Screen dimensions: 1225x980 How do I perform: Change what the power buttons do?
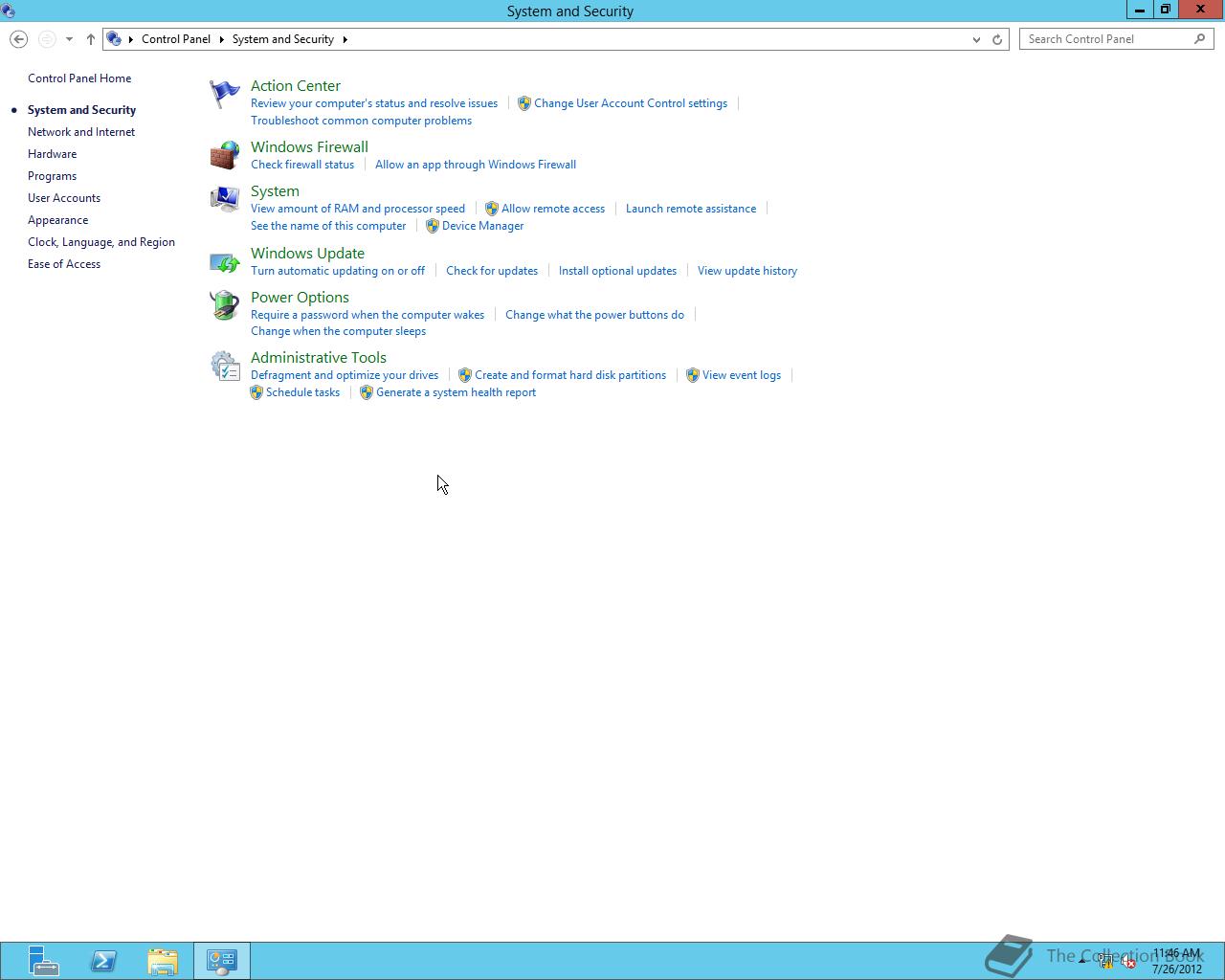click(594, 315)
